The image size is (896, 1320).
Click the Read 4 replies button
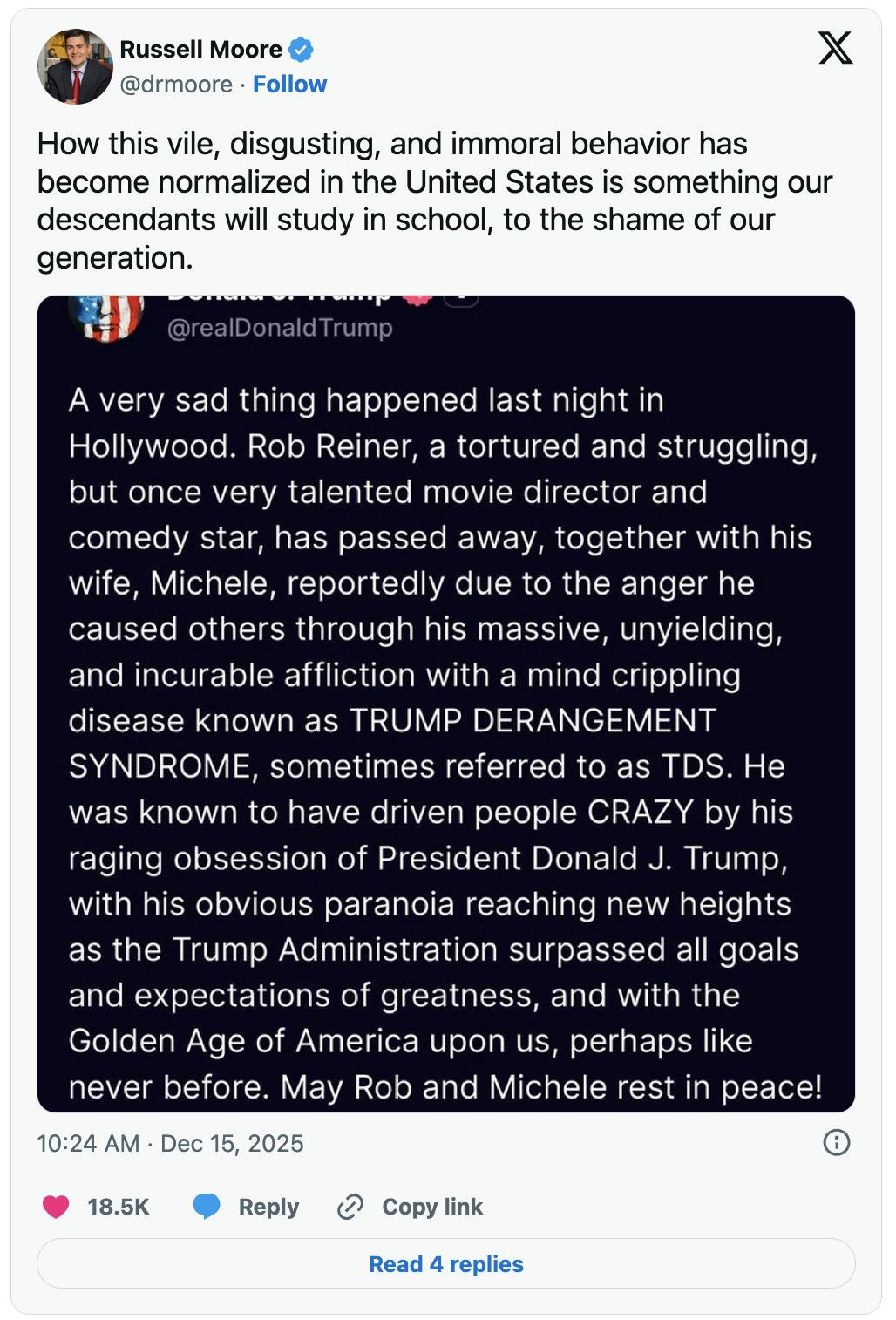446,1263
